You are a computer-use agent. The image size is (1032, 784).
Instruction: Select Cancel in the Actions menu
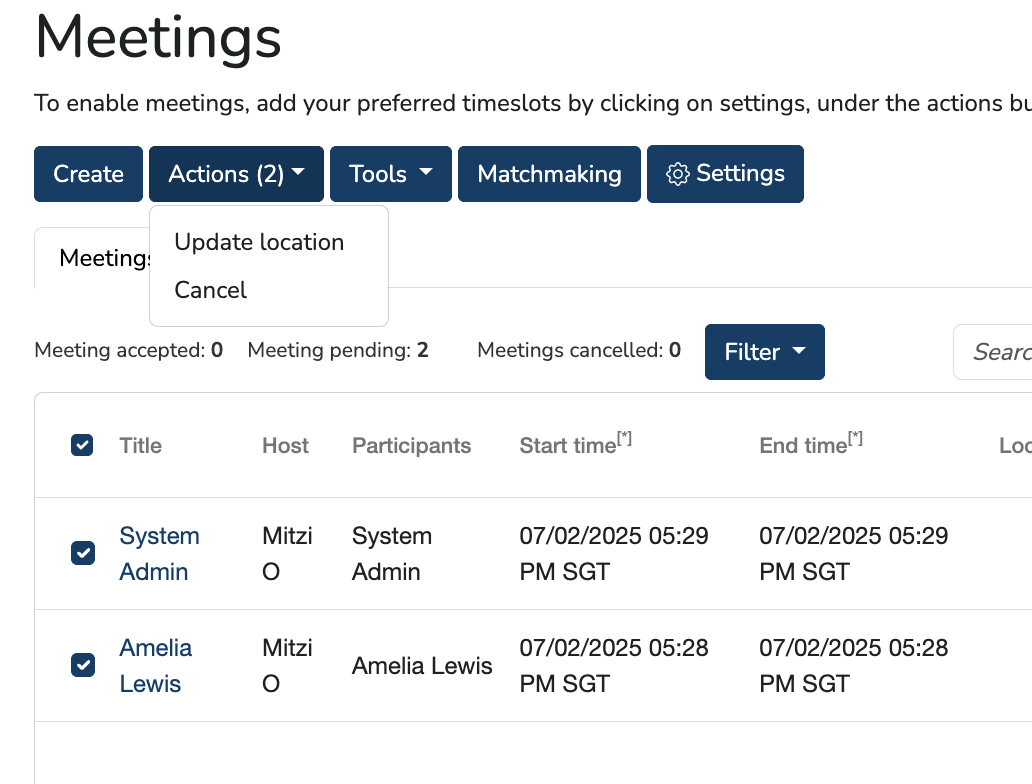210,290
